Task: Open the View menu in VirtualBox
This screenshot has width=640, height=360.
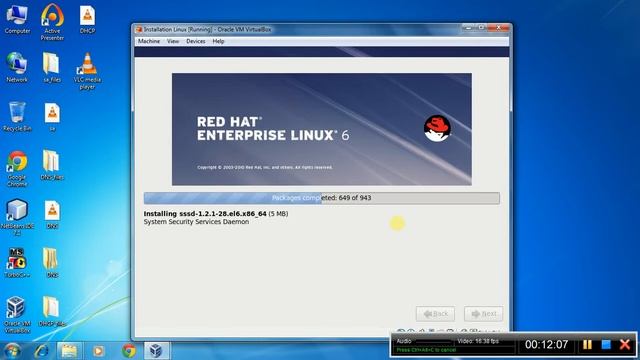Action: click(173, 41)
